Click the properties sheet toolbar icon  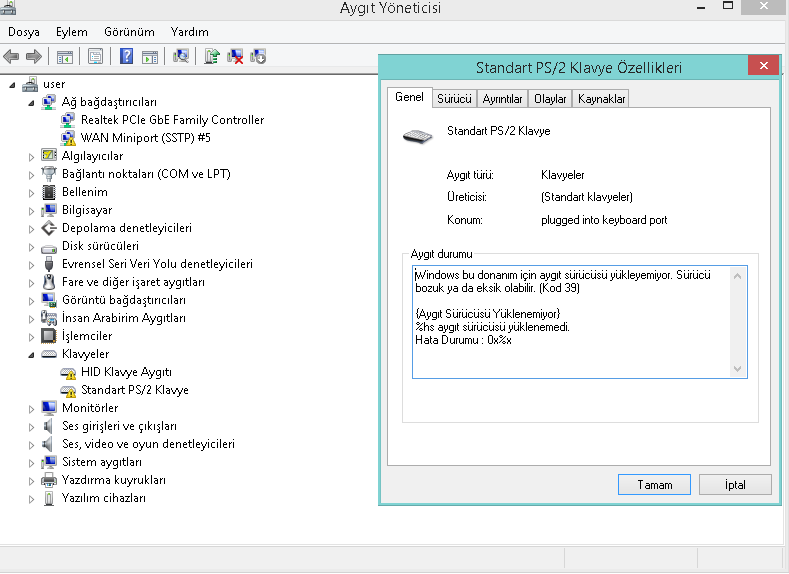[95, 56]
